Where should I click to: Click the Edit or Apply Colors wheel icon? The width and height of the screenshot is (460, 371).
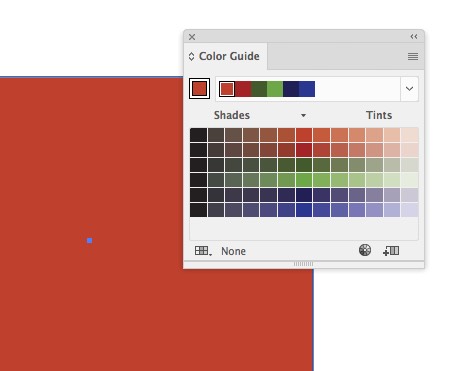tap(365, 250)
